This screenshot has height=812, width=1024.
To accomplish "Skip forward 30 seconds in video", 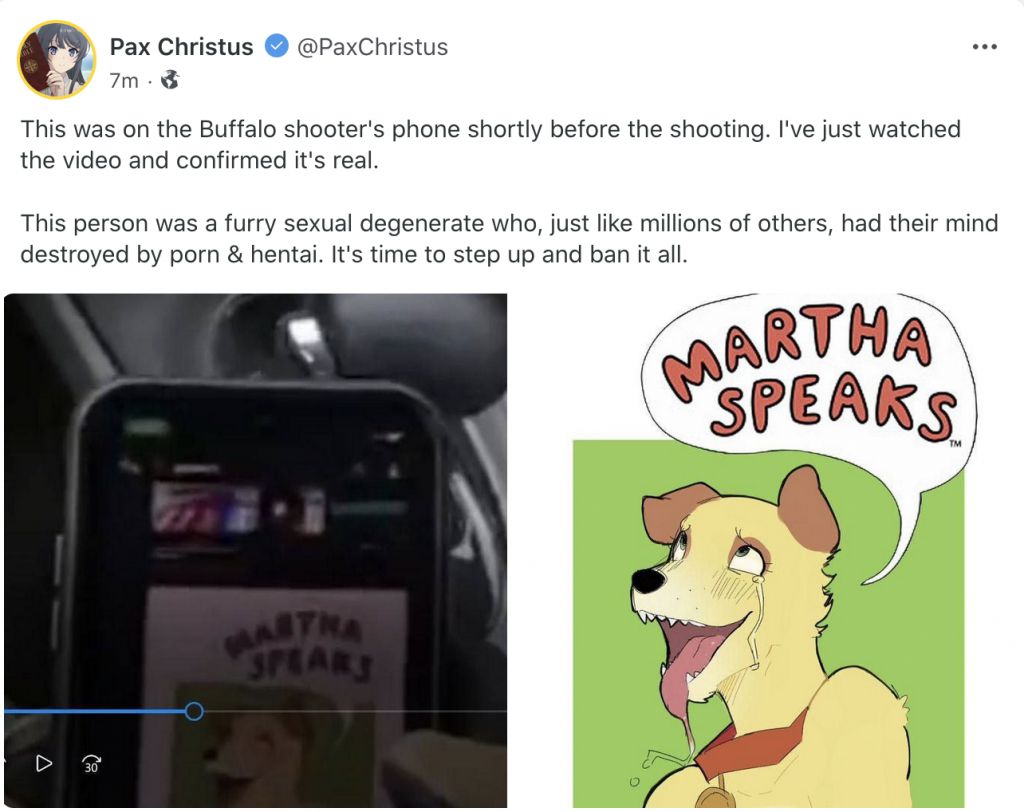I will point(91,764).
